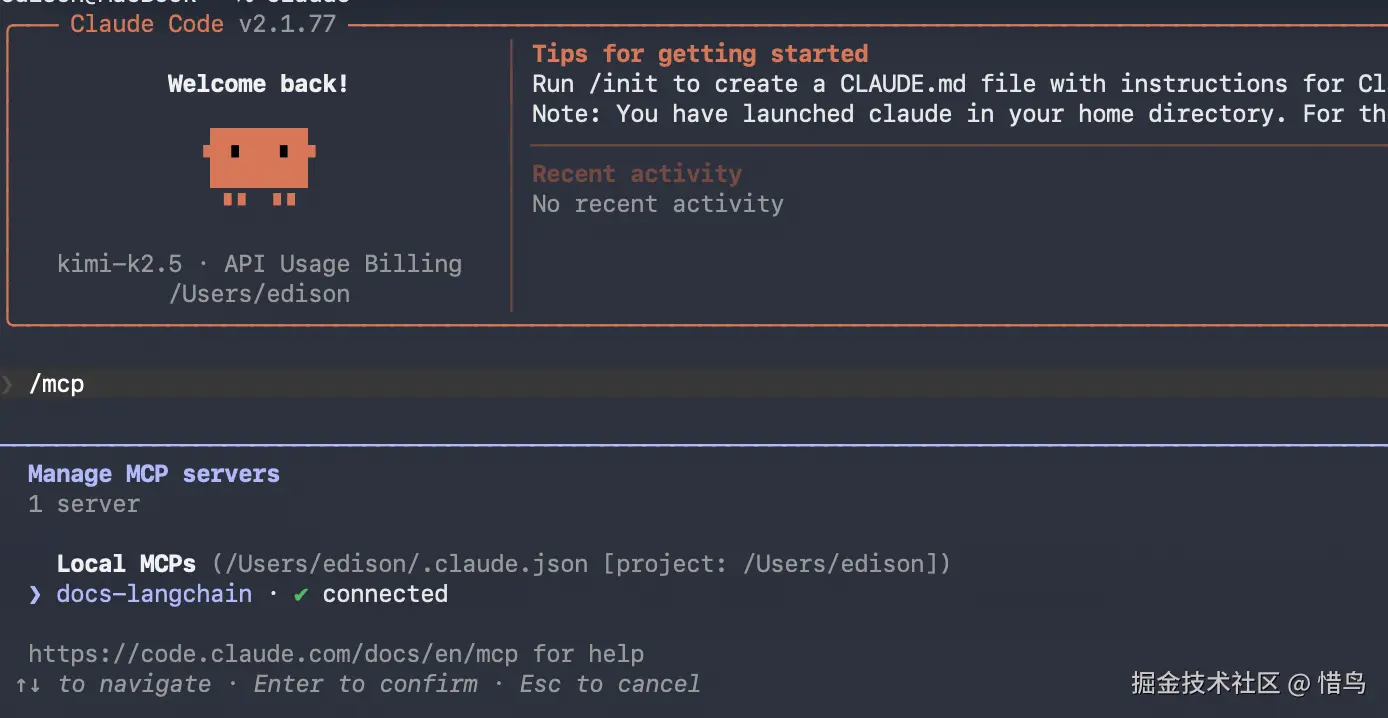
Task: Click the Claude Code pixel mascot icon
Action: pos(259,165)
